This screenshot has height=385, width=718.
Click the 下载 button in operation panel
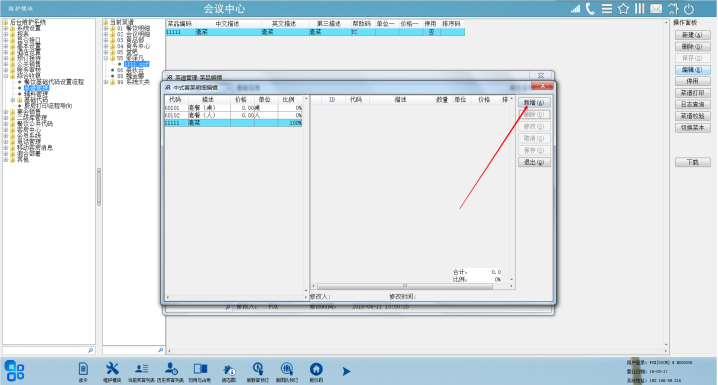click(692, 162)
